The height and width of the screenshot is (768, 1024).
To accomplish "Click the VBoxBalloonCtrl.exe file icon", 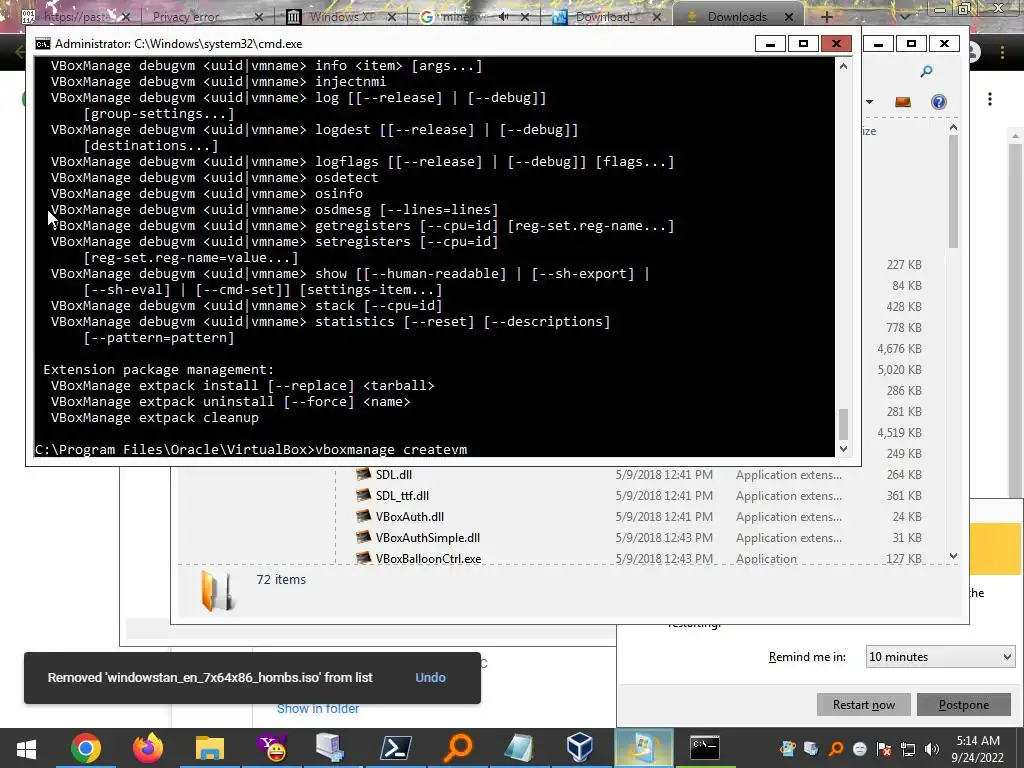I will click(x=364, y=558).
